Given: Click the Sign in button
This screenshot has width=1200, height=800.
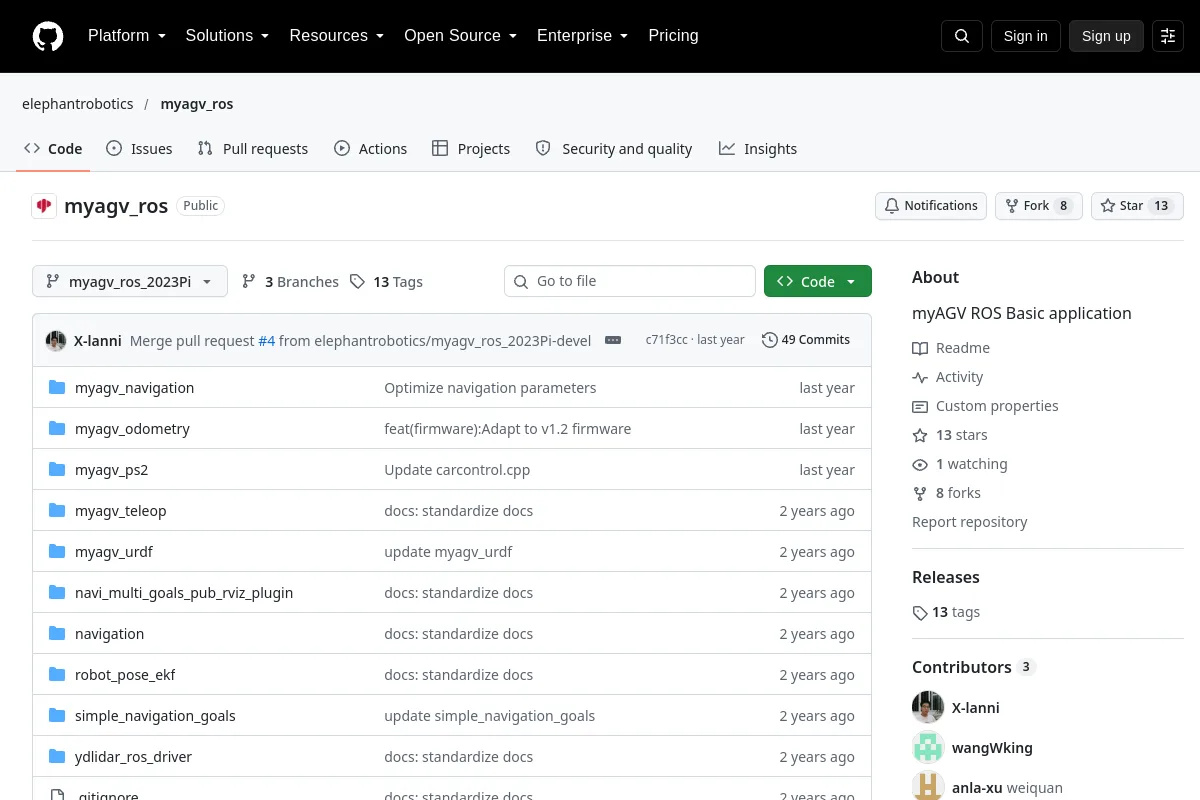Looking at the screenshot, I should [1025, 36].
